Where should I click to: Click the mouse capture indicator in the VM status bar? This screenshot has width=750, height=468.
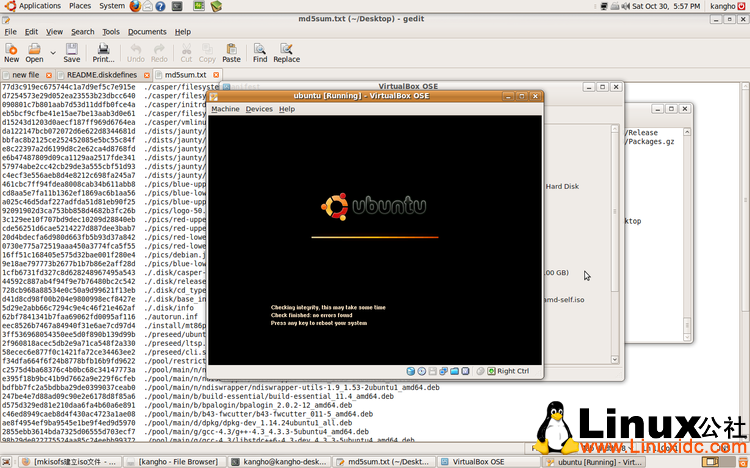481,371
